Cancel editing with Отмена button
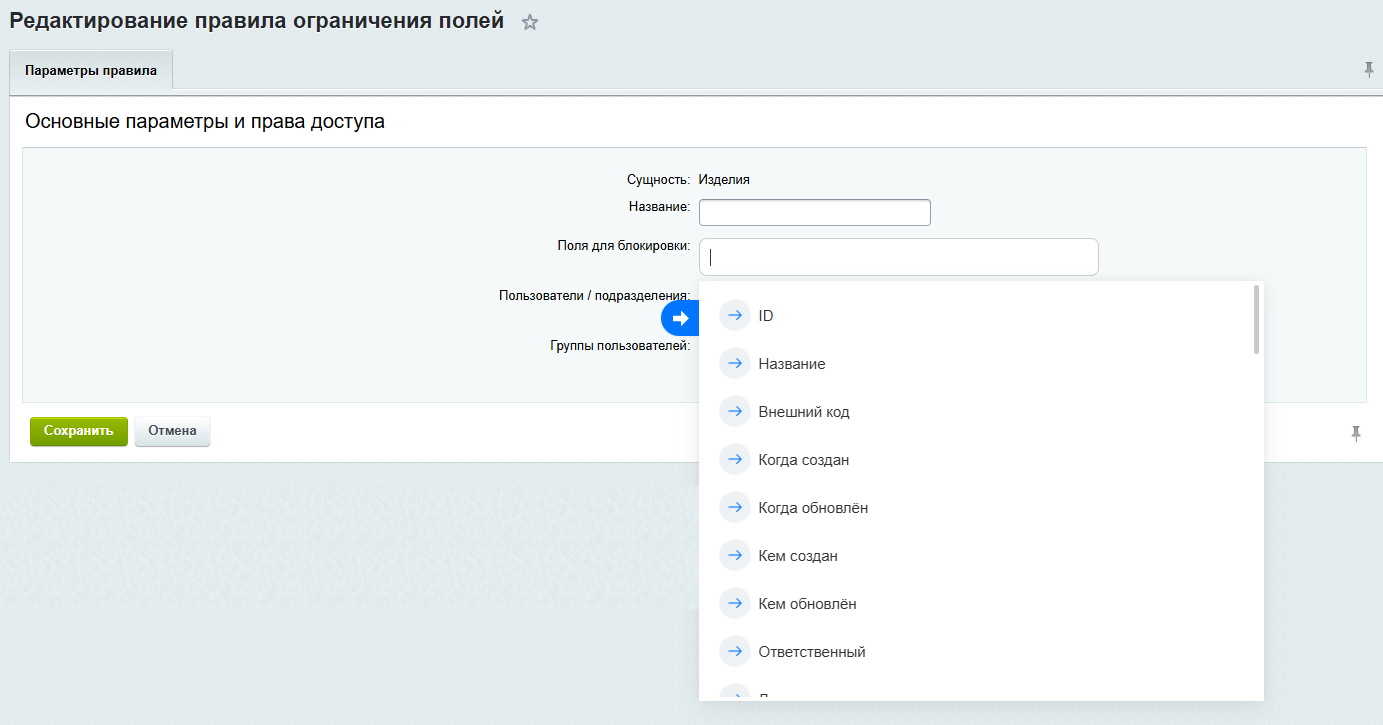 pyautogui.click(x=172, y=431)
